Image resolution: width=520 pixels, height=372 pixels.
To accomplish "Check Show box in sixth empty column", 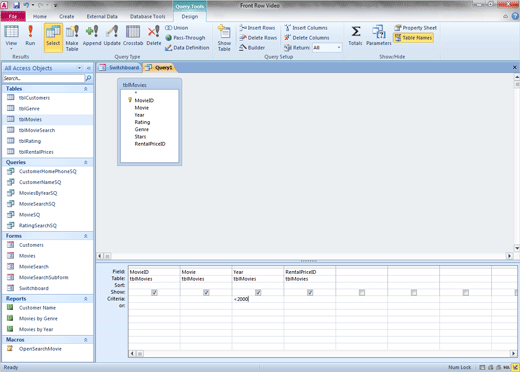I will [x=414, y=292].
